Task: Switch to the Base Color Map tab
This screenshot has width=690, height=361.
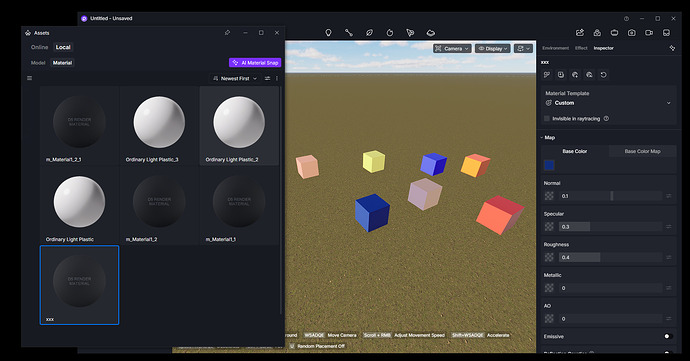Action: [642, 151]
